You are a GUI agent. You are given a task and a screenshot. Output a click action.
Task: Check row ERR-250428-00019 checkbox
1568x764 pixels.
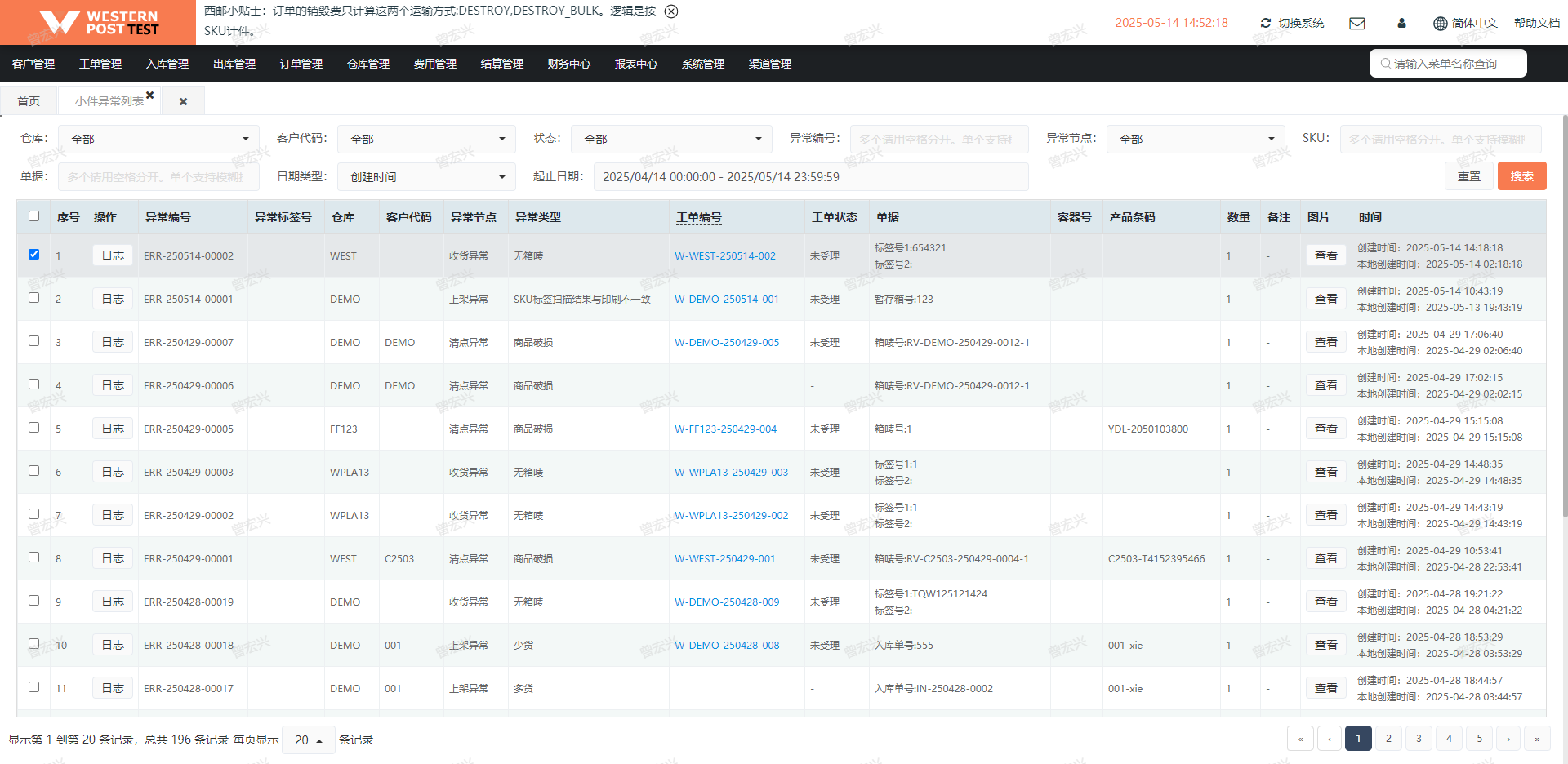coord(33,600)
